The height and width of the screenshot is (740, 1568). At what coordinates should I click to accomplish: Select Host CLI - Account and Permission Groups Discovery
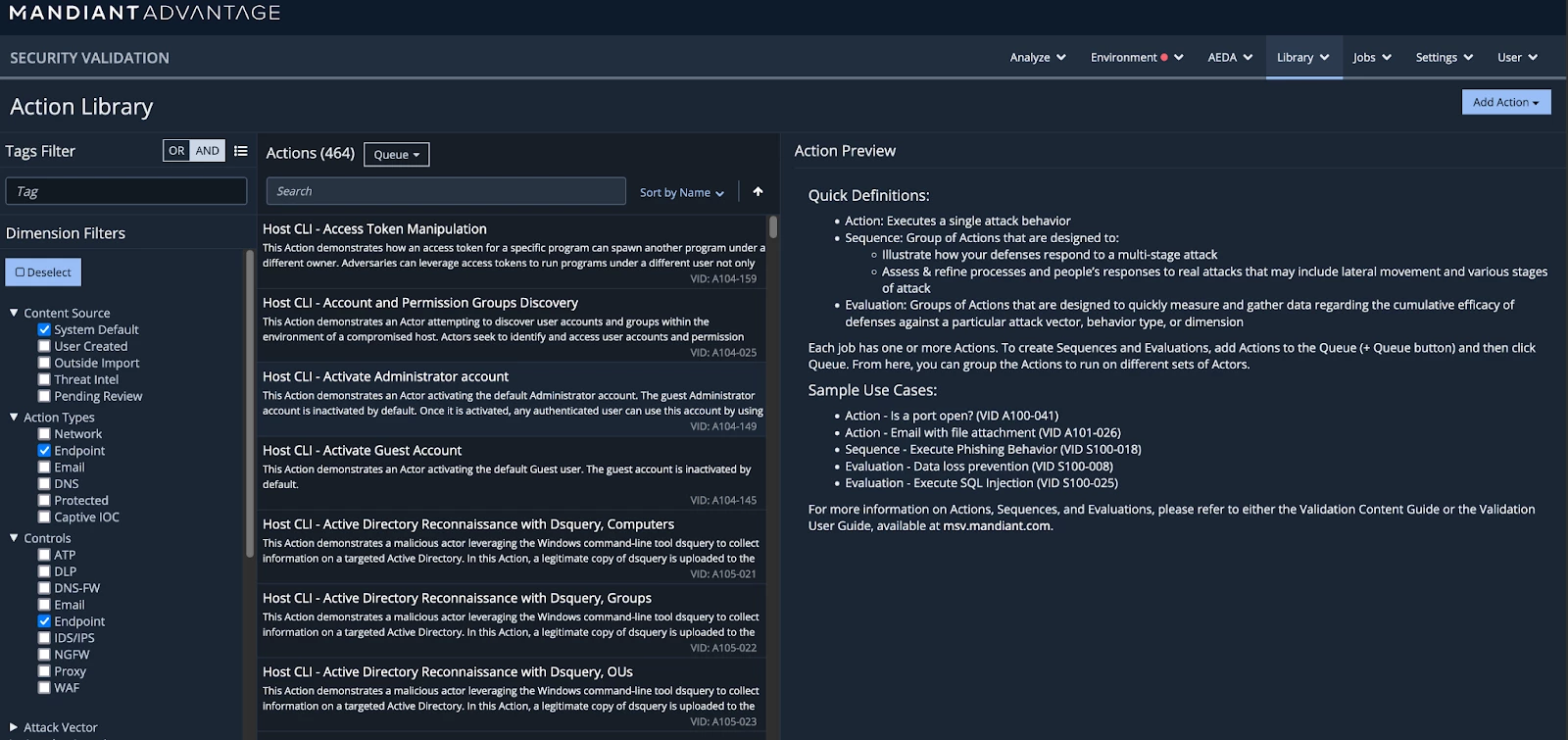pyautogui.click(x=514, y=325)
